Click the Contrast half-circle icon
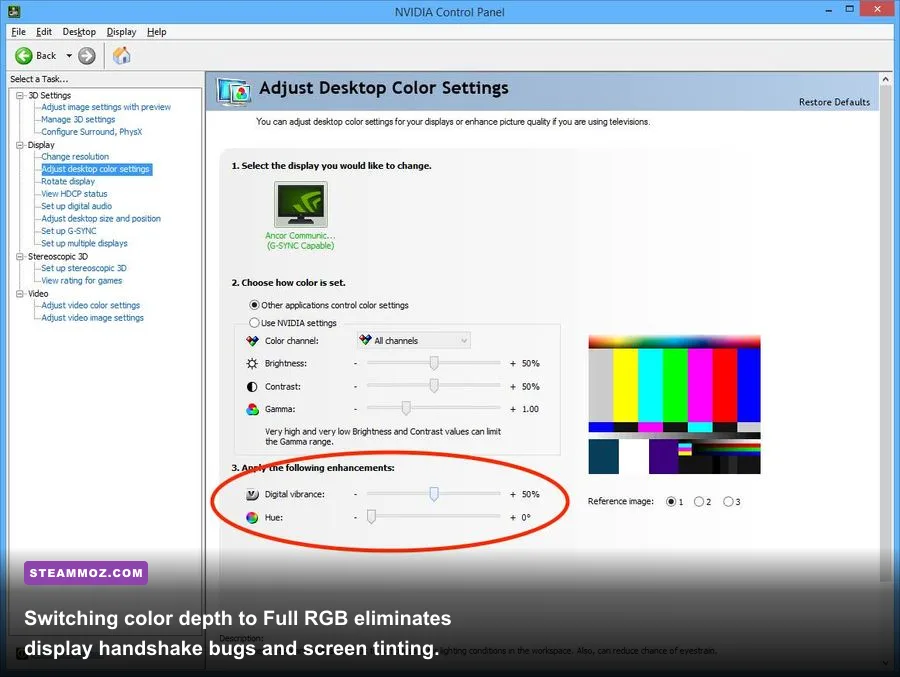This screenshot has height=677, width=900. [252, 386]
